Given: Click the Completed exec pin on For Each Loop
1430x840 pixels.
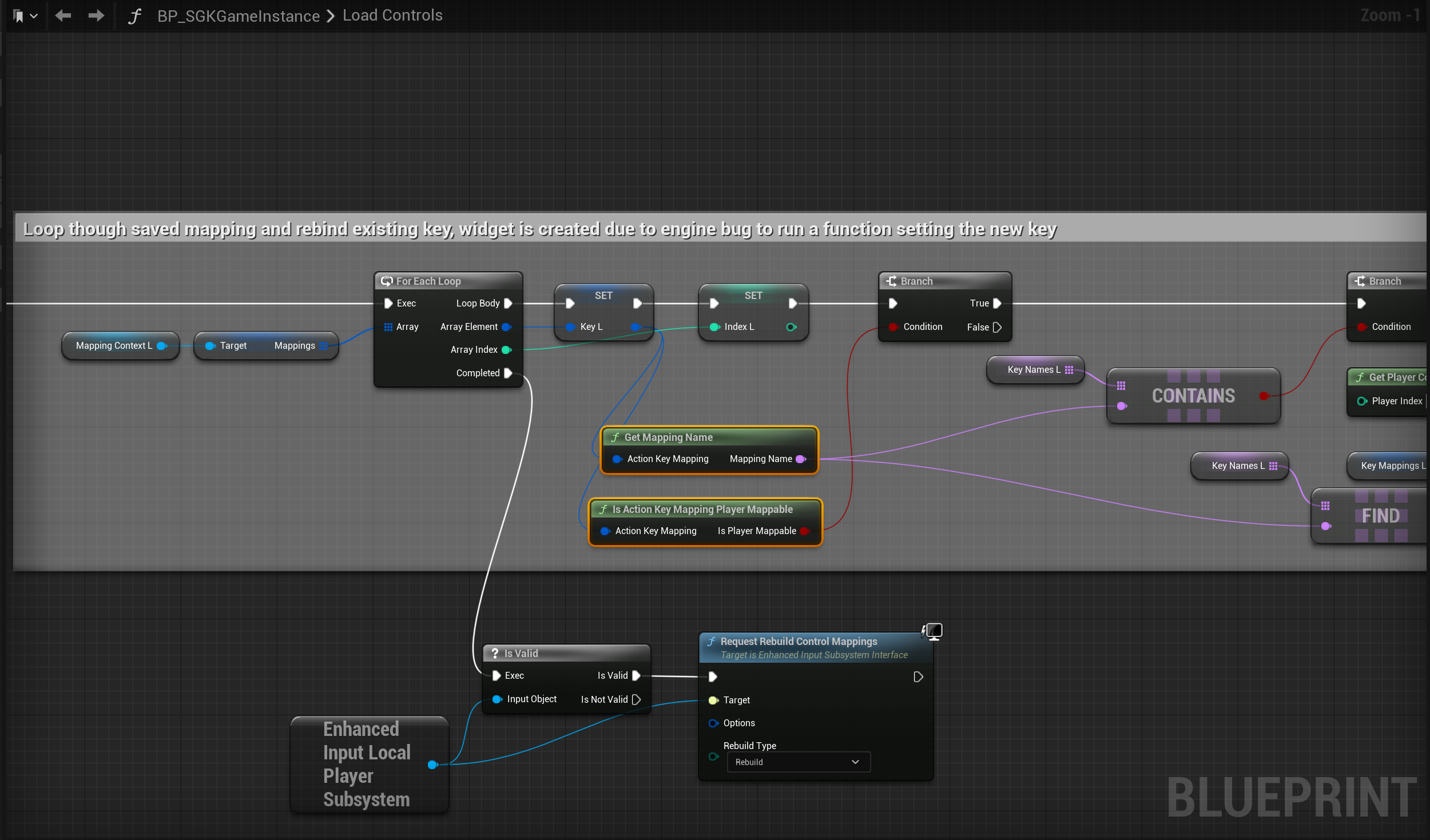Looking at the screenshot, I should 507,373.
